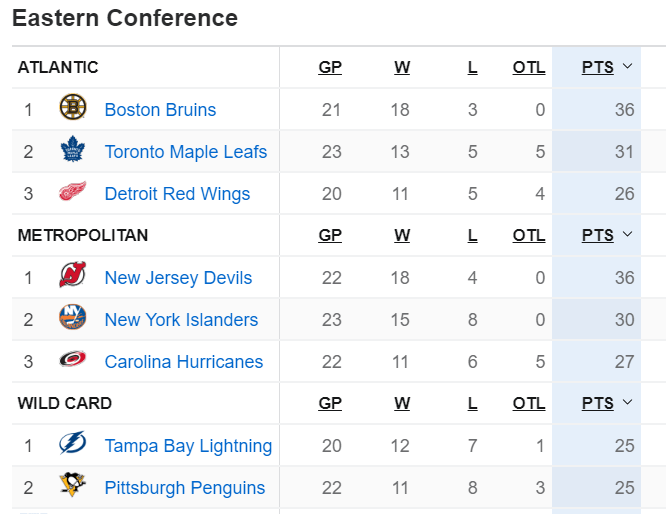This screenshot has height=514, width=666.
Task: Click the Carolina Hurricanes logo
Action: [x=73, y=360]
